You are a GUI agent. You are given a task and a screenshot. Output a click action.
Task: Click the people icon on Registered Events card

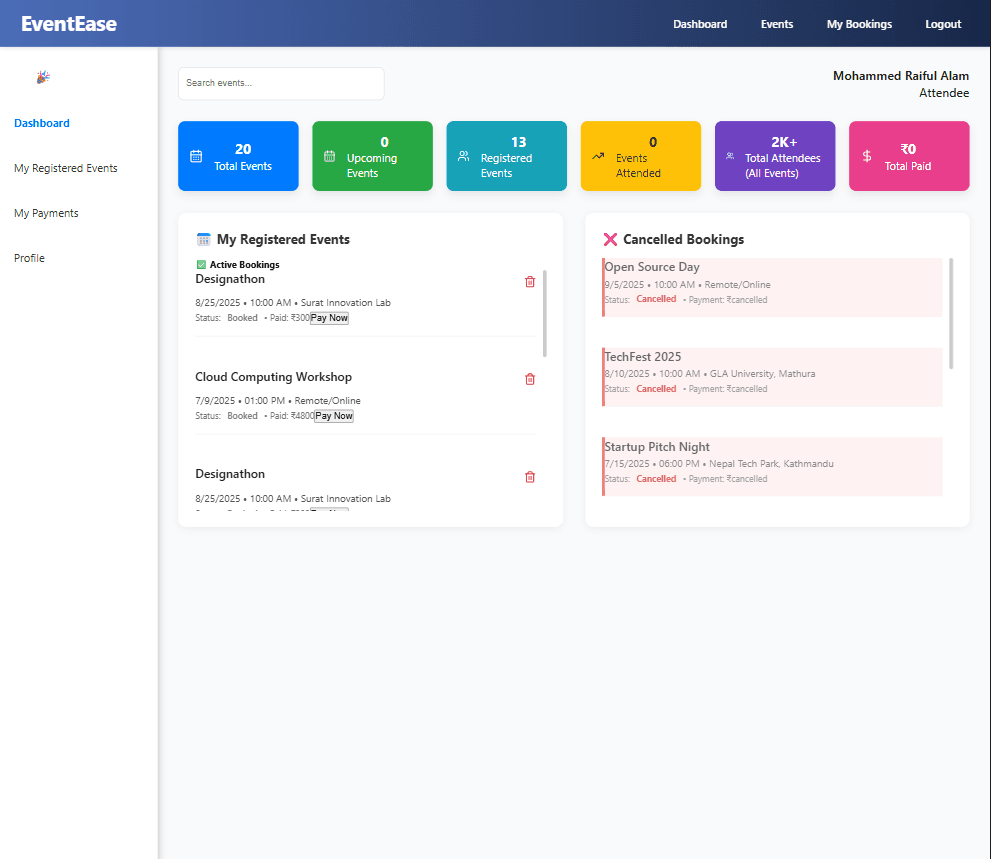(x=462, y=155)
